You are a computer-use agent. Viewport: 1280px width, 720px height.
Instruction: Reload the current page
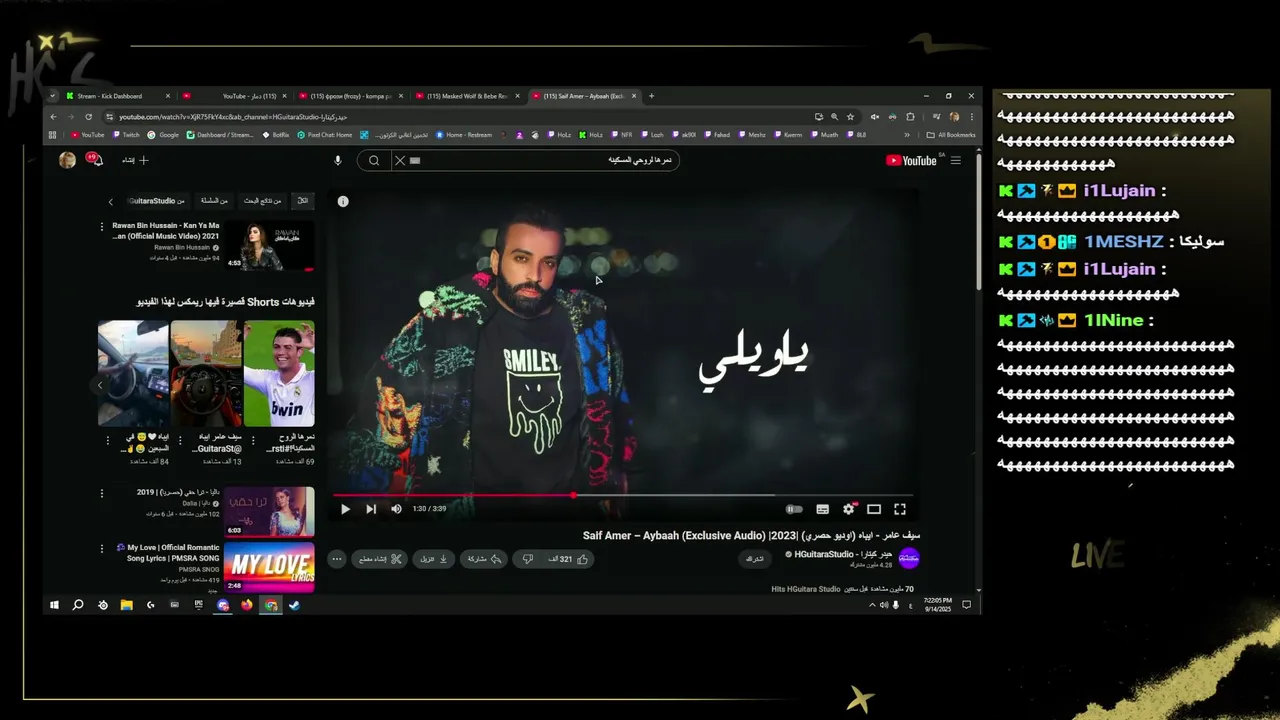pos(88,116)
